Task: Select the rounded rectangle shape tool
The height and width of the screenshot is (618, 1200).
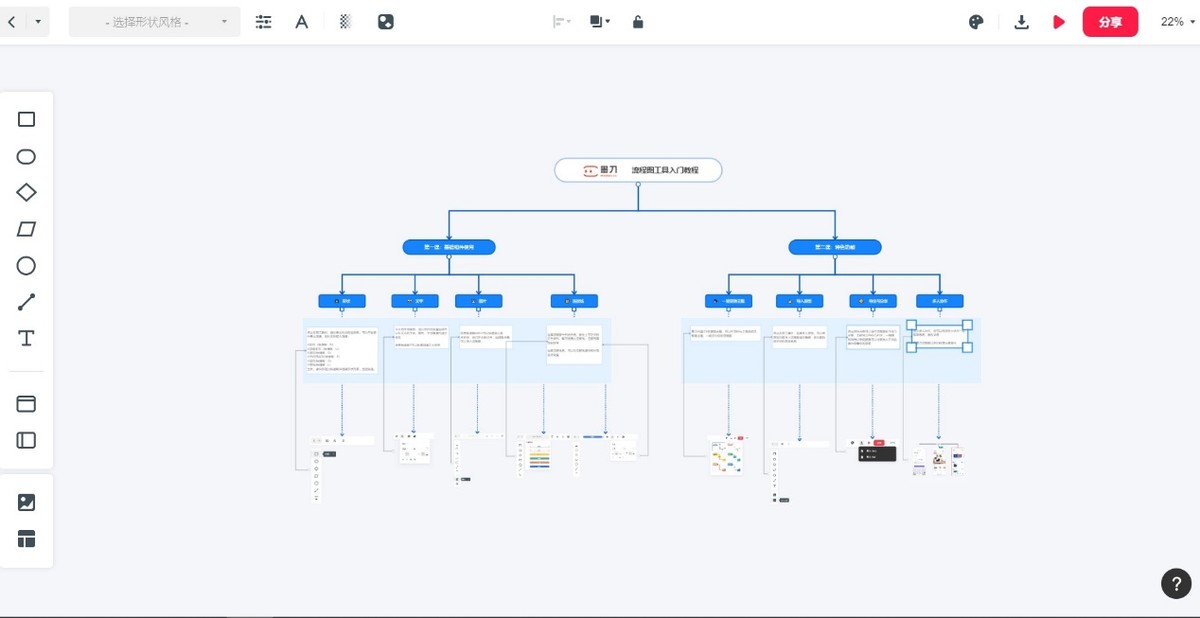Action: click(x=27, y=157)
